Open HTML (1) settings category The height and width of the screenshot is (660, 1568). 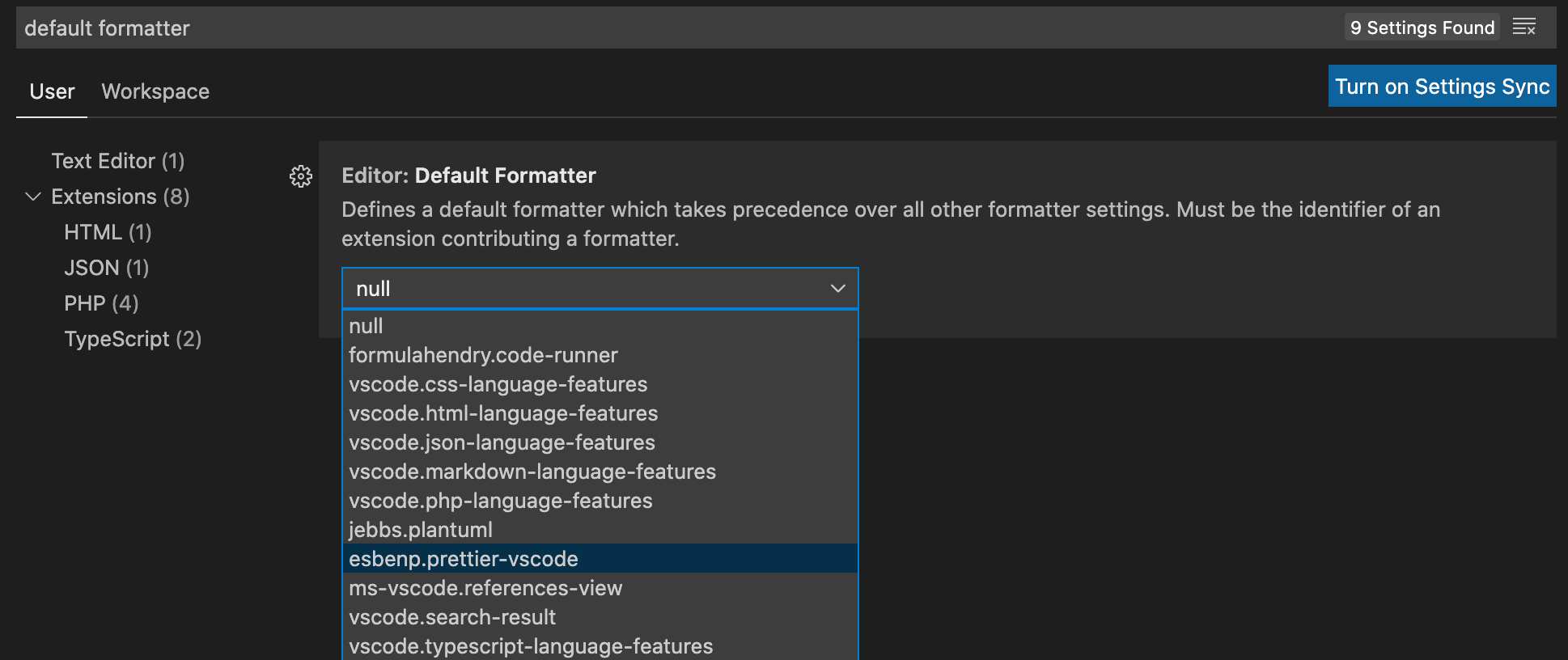[108, 232]
